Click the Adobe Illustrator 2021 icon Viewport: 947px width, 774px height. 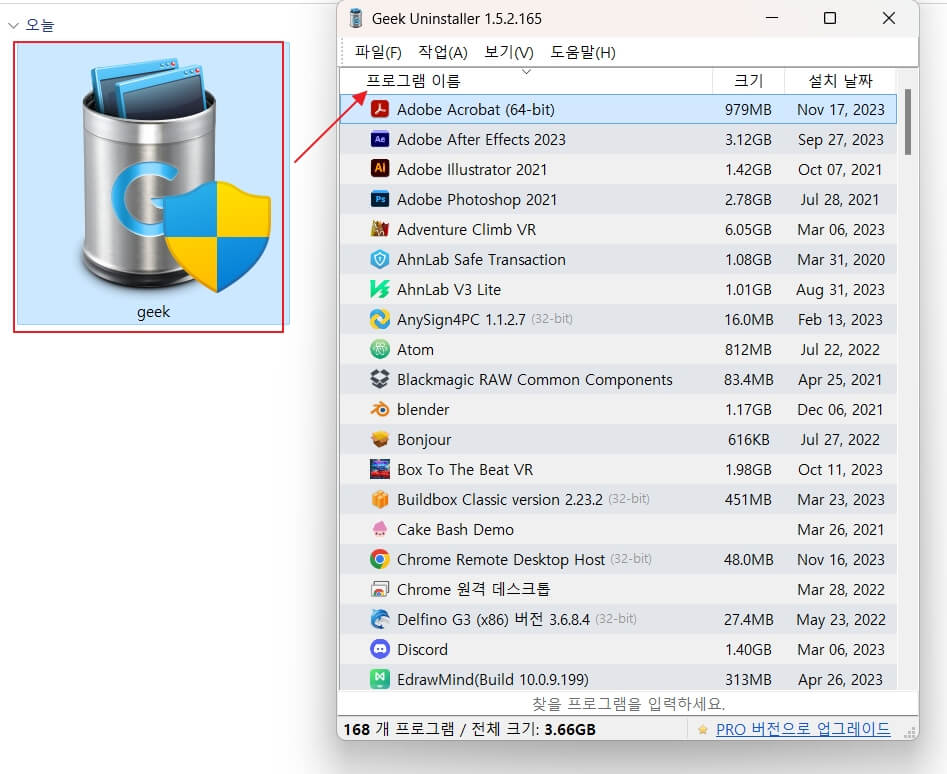(378, 169)
